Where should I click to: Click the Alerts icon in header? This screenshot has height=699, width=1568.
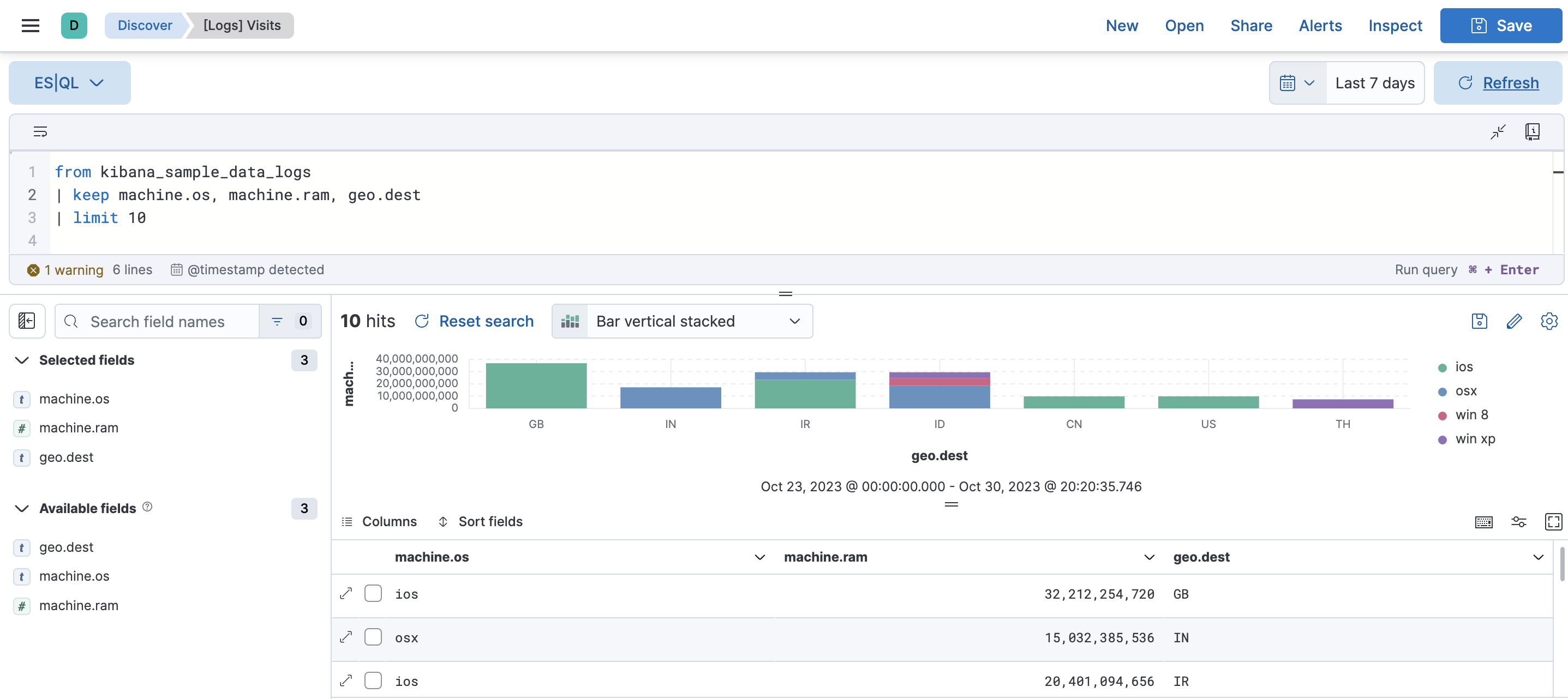1320,25
